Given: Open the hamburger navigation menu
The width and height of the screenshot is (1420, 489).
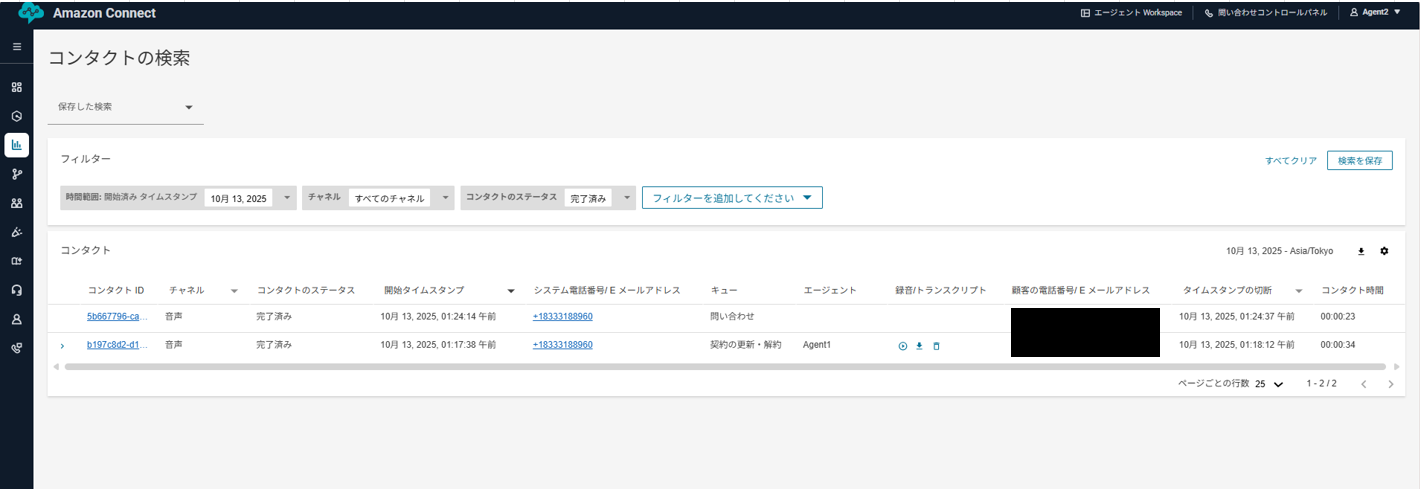Looking at the screenshot, I should click(x=16, y=46).
